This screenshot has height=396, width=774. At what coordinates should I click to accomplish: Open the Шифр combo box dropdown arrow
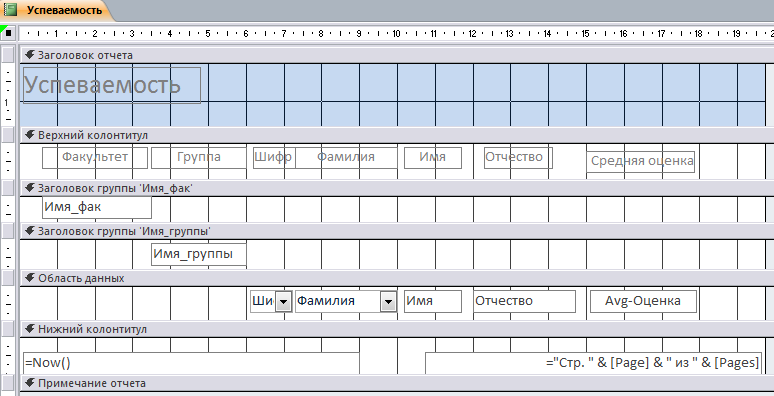pyautogui.click(x=283, y=302)
